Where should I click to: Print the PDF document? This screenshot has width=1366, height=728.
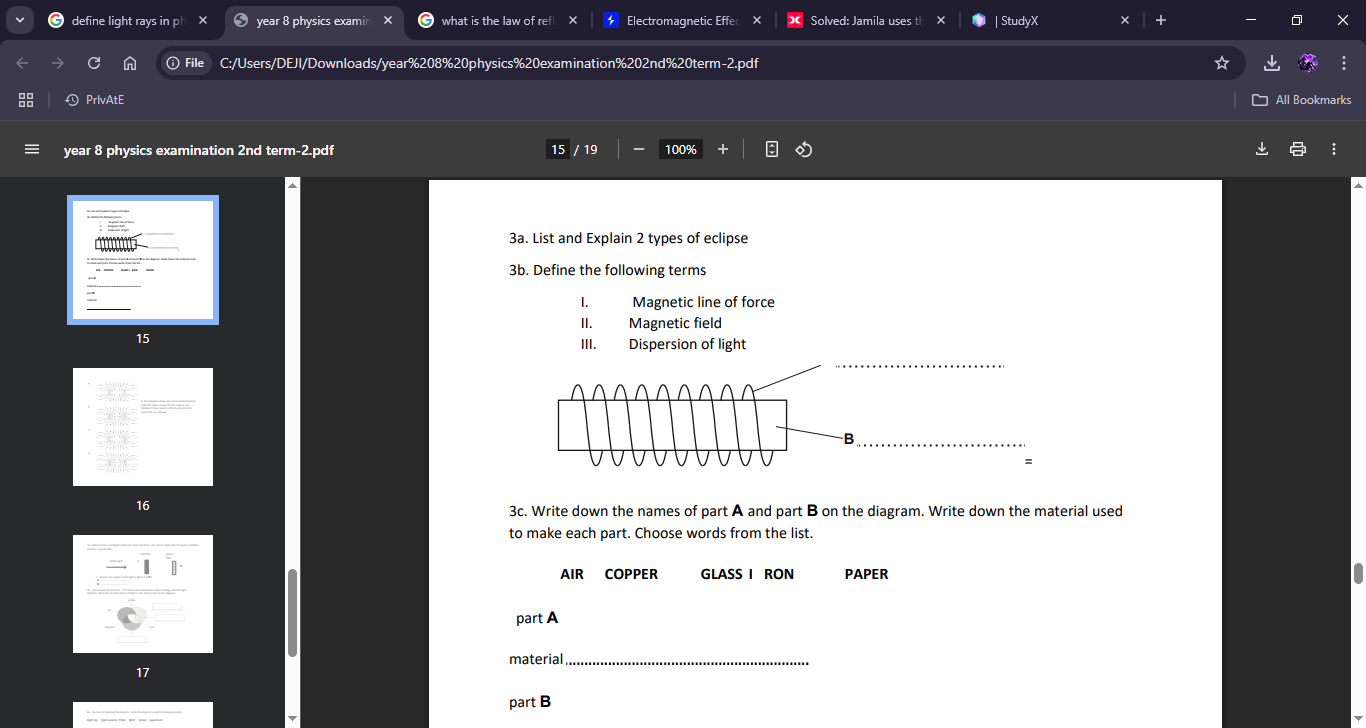pos(1297,148)
